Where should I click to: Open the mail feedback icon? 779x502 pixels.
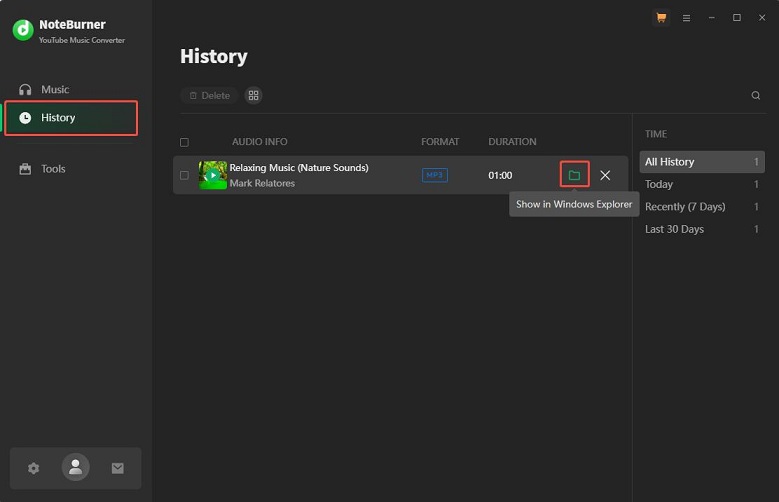click(x=118, y=468)
